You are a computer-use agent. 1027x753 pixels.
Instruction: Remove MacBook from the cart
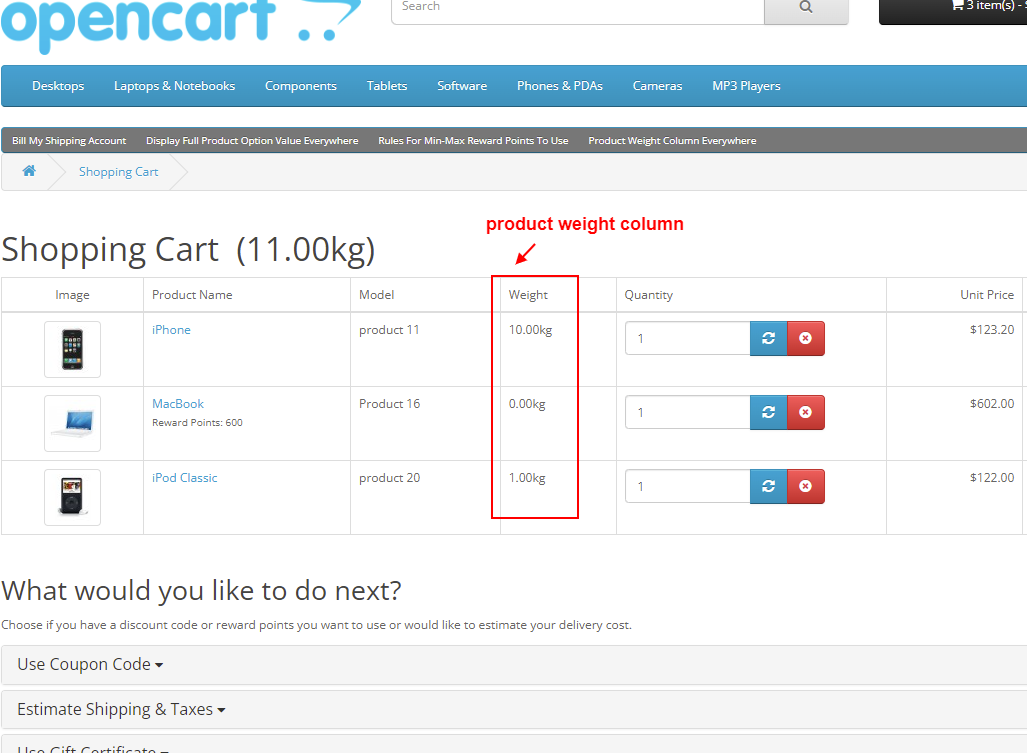(806, 413)
